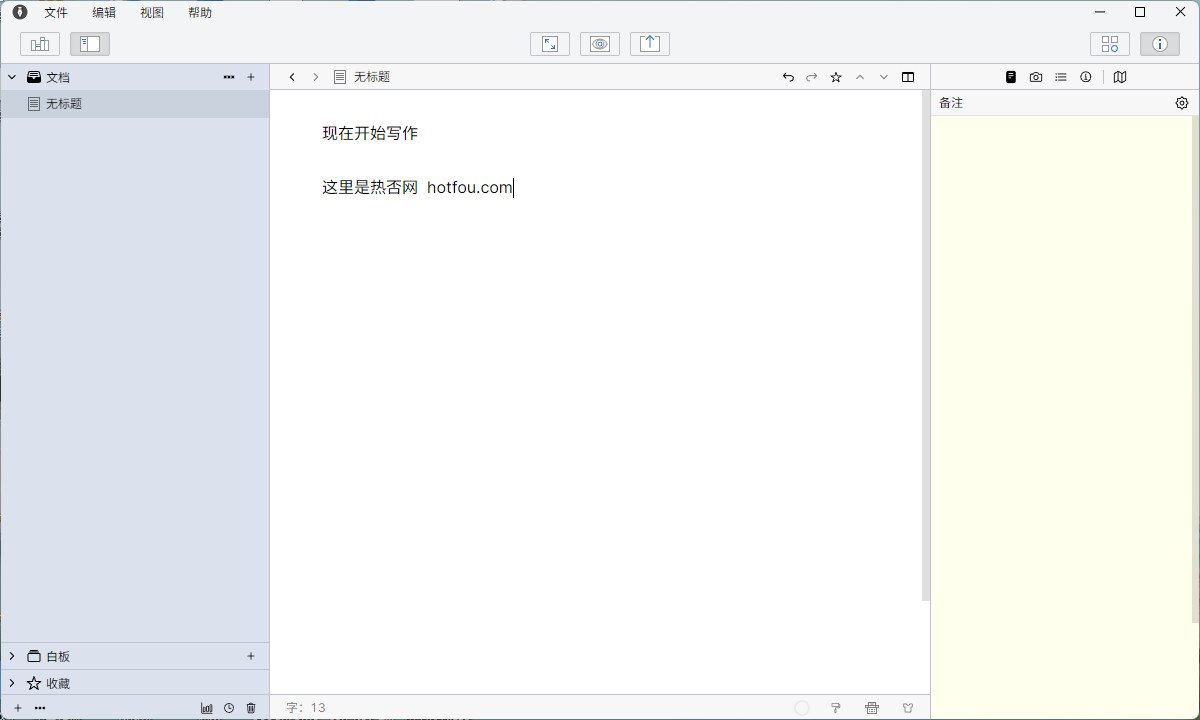This screenshot has height=720, width=1200.
Task: Expand the 白板 section
Action: (12, 656)
